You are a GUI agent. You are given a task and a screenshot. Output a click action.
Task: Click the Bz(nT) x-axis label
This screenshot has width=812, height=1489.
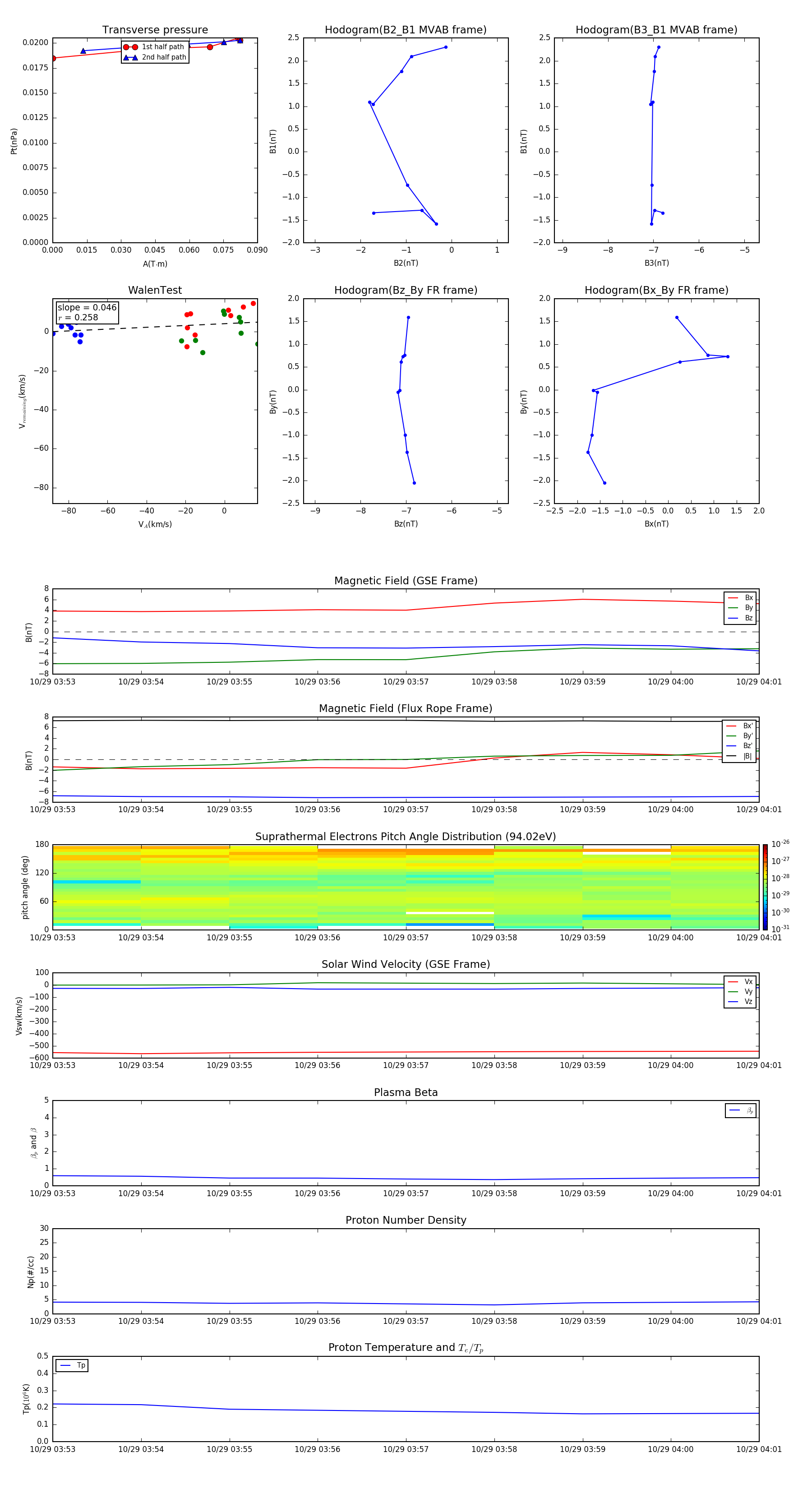406,524
